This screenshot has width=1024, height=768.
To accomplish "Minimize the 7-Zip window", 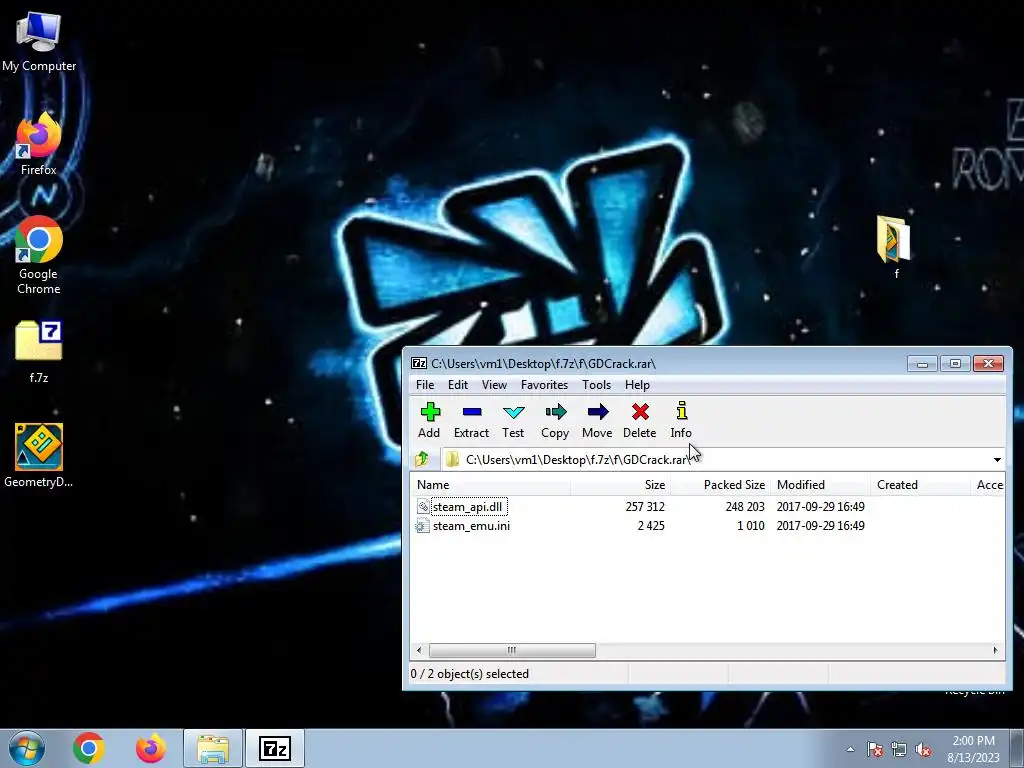I will (x=923, y=363).
